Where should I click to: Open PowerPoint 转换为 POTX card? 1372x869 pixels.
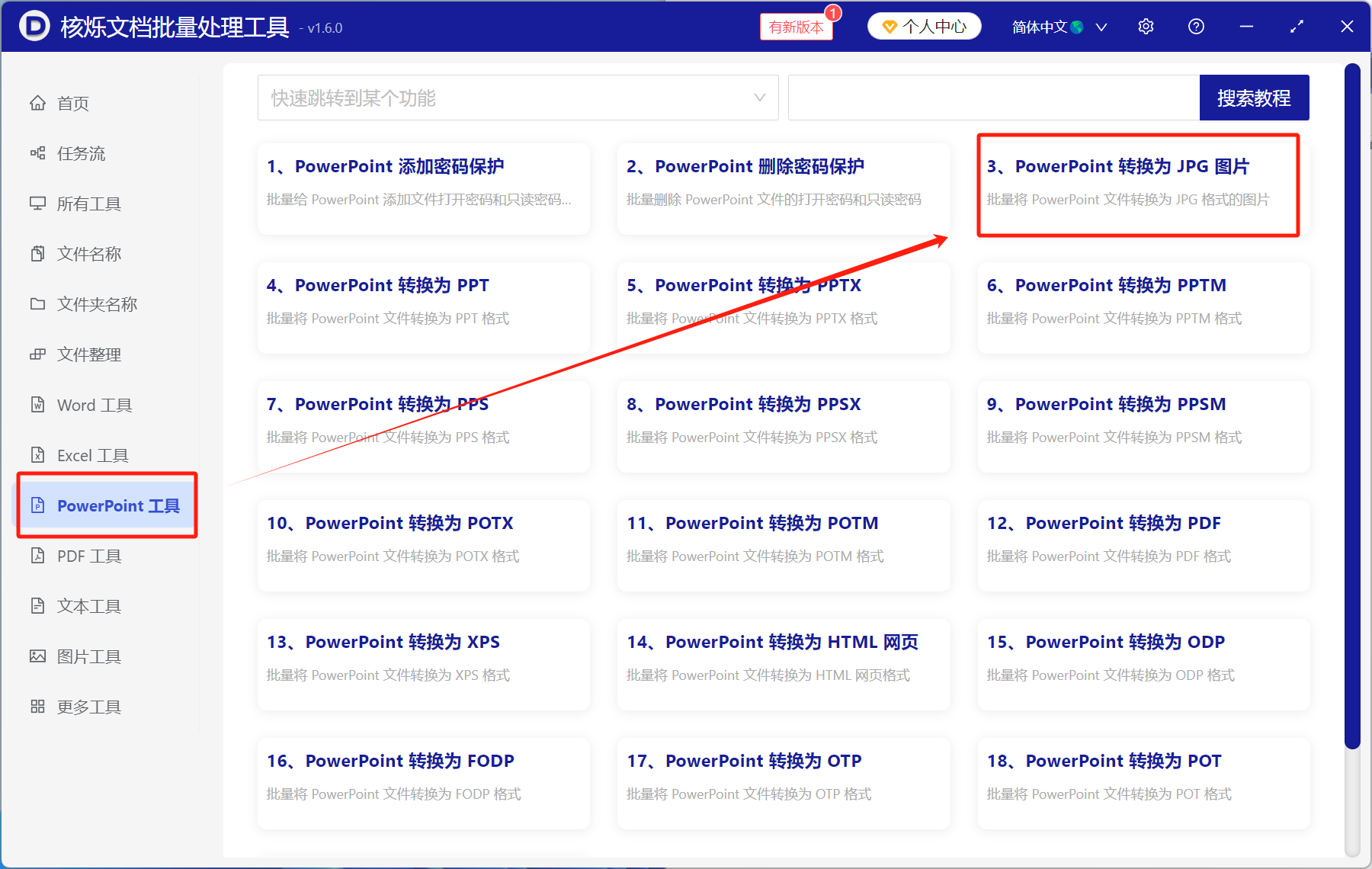pos(424,546)
